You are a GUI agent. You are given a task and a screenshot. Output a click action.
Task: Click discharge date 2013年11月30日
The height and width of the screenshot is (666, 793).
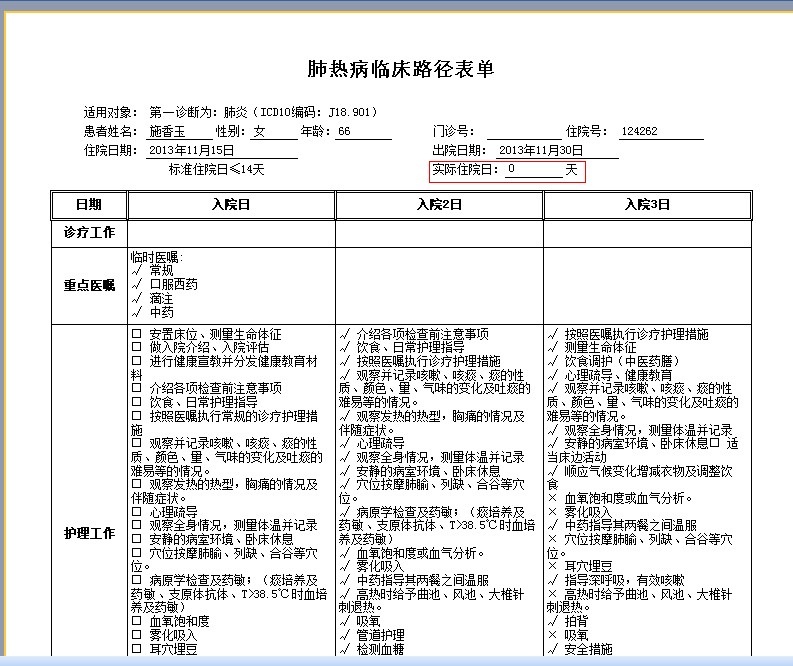click(x=556, y=151)
